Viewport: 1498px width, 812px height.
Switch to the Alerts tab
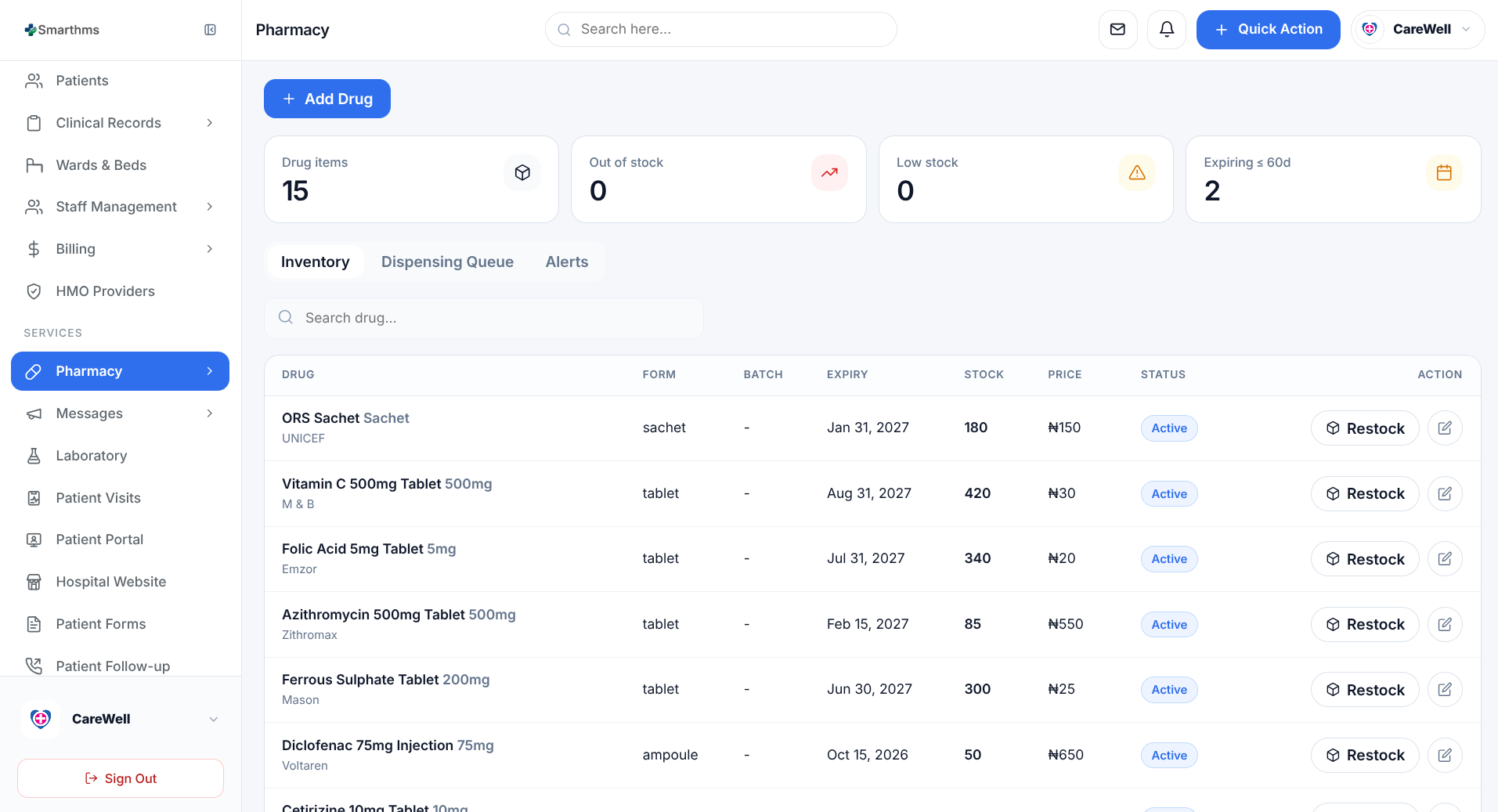[567, 262]
